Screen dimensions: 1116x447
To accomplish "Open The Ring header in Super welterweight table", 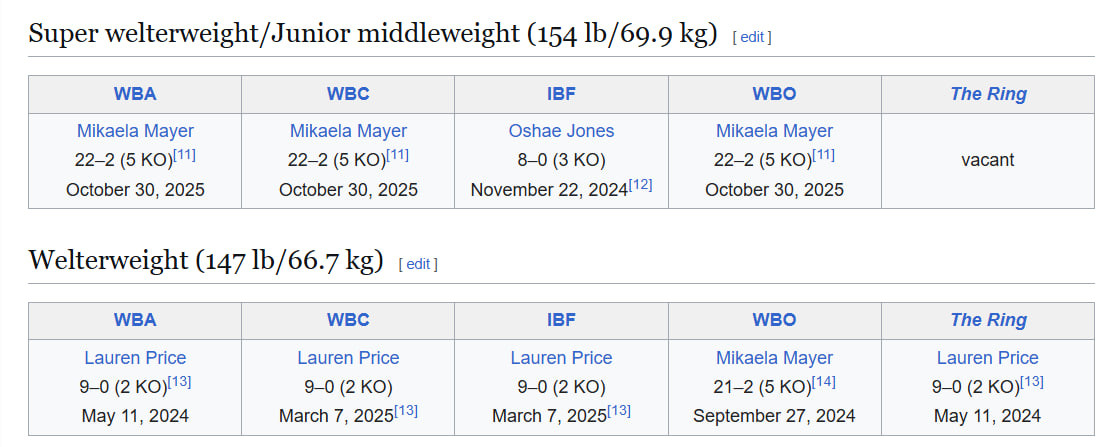I will point(988,94).
